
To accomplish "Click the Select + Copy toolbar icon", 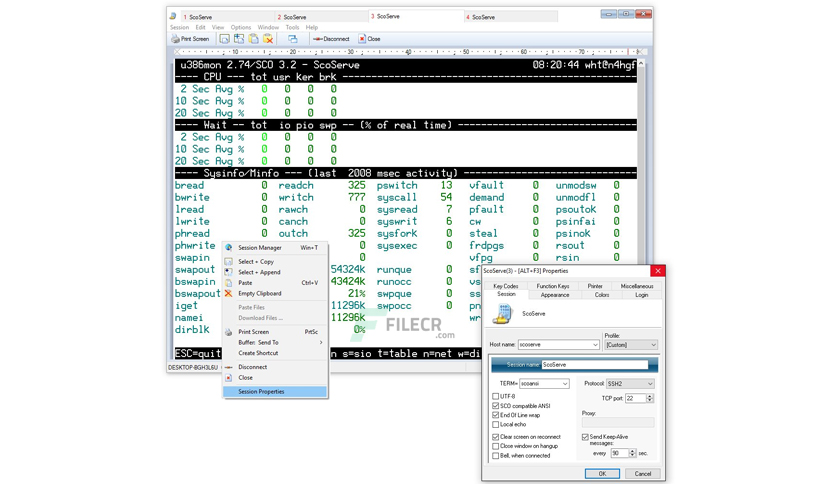I will click(x=224, y=39).
